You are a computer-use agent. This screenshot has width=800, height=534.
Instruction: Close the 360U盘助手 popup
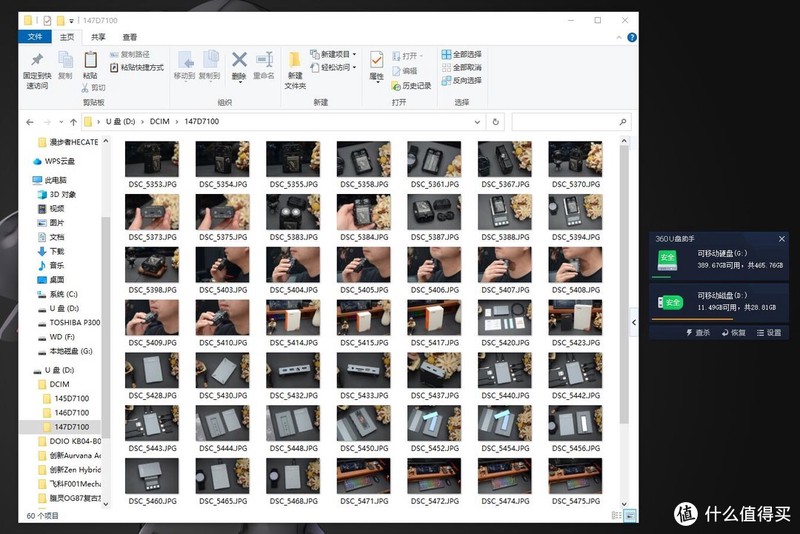[782, 239]
